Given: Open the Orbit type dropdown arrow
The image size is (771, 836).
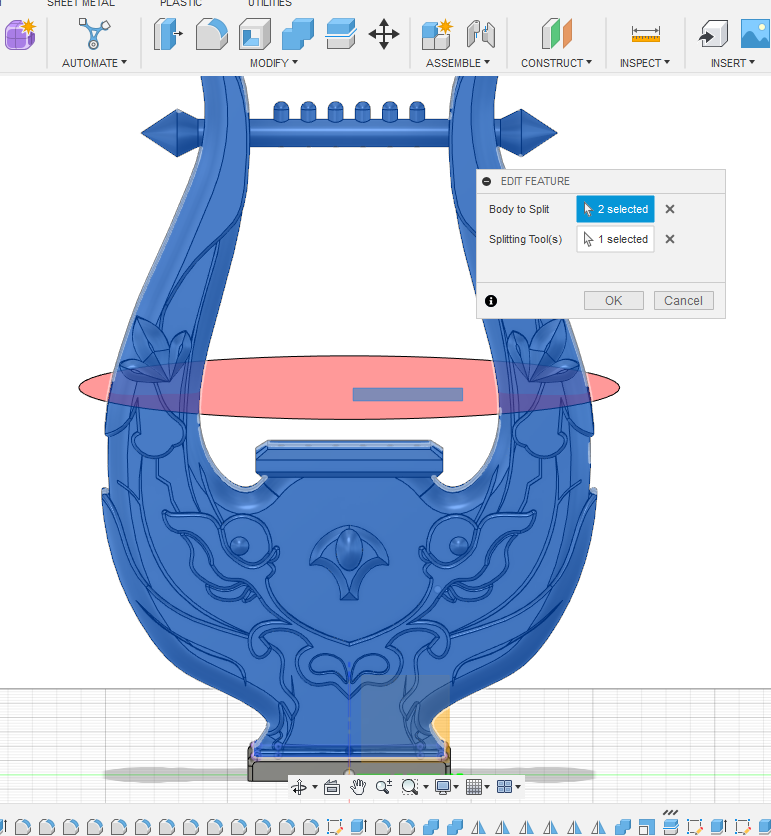Looking at the screenshot, I should pos(315,787).
